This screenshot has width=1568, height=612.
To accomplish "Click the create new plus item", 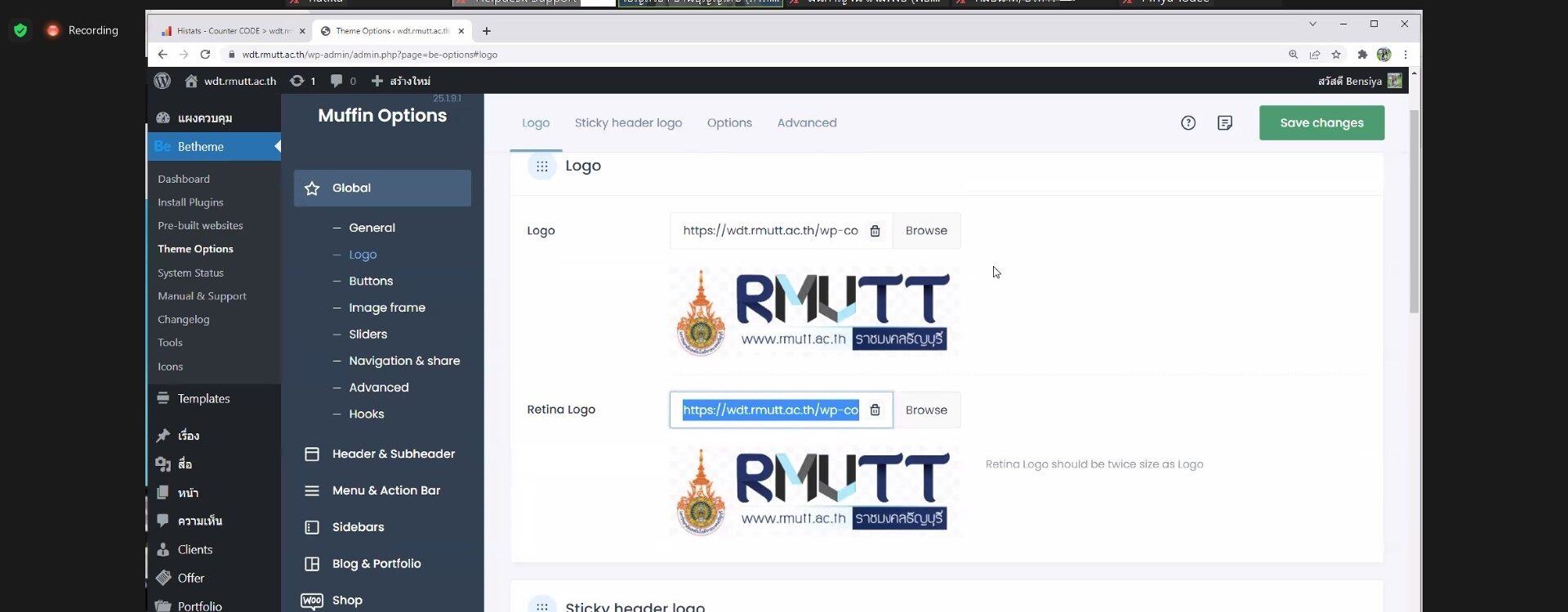I will tap(401, 81).
